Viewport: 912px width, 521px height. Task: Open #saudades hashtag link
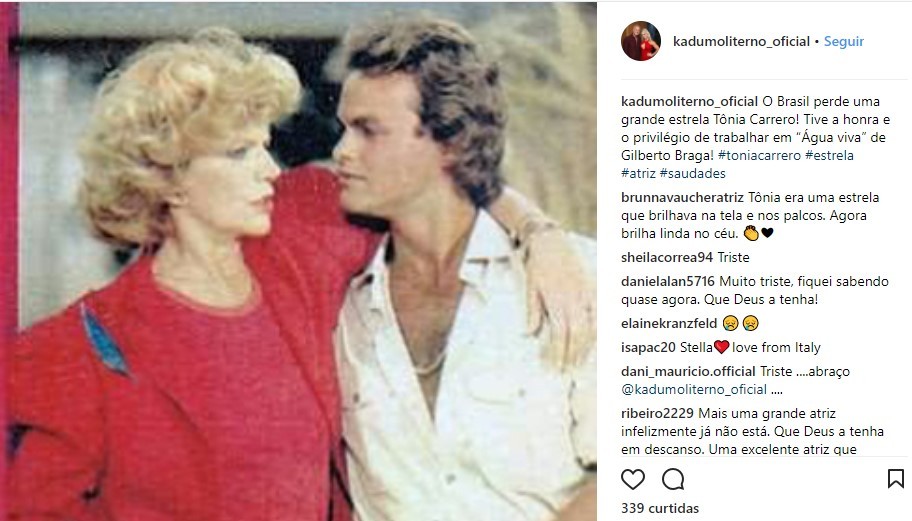point(692,173)
